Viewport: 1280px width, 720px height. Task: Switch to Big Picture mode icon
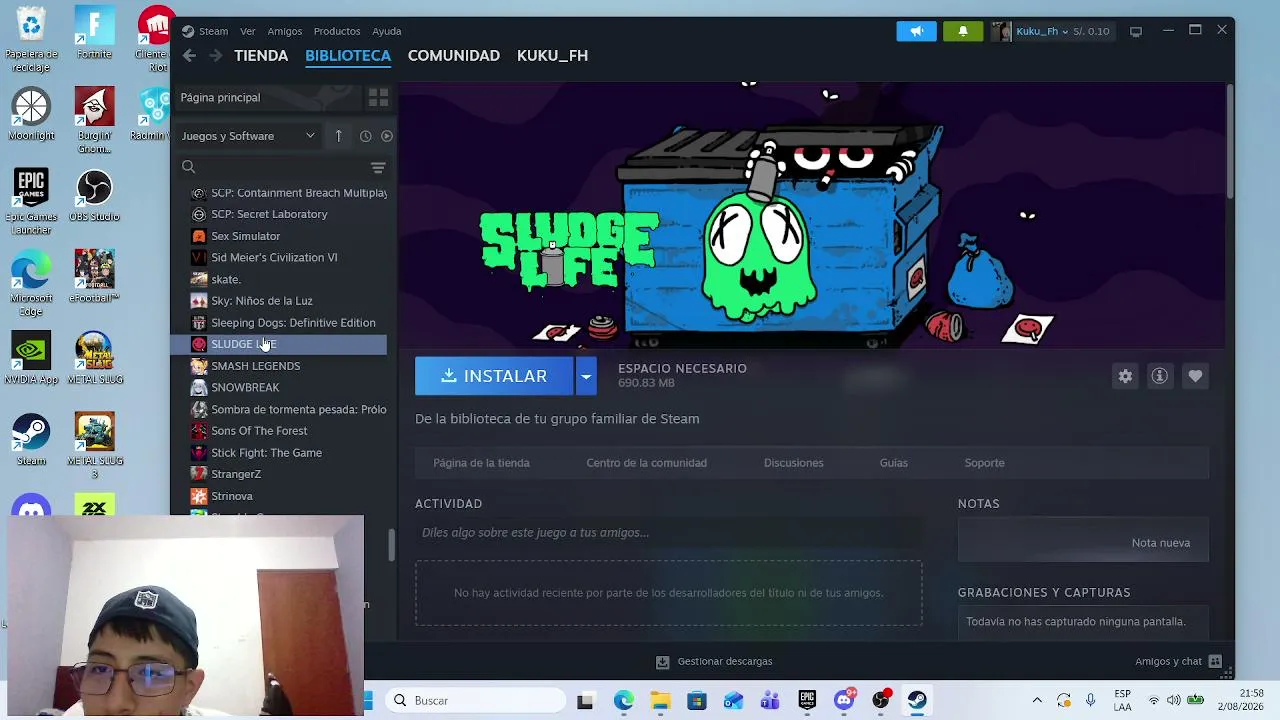coord(1136,32)
